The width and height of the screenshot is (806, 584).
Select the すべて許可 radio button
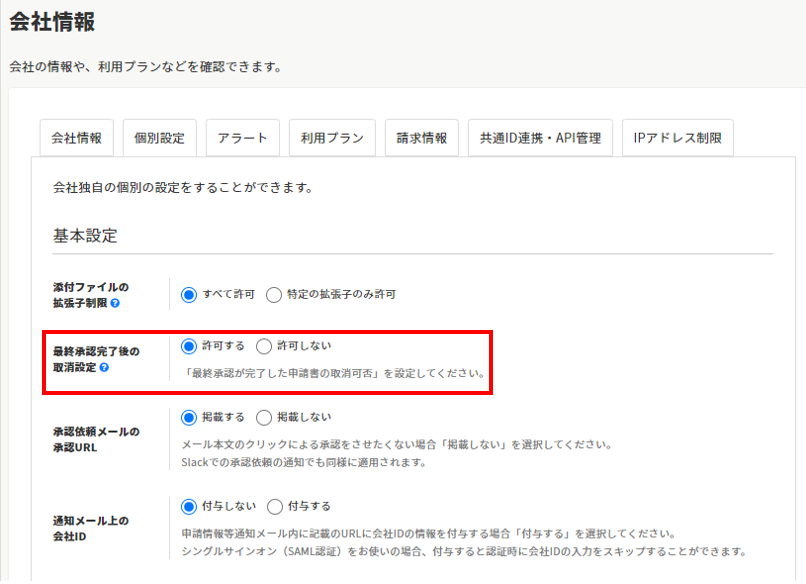(188, 295)
